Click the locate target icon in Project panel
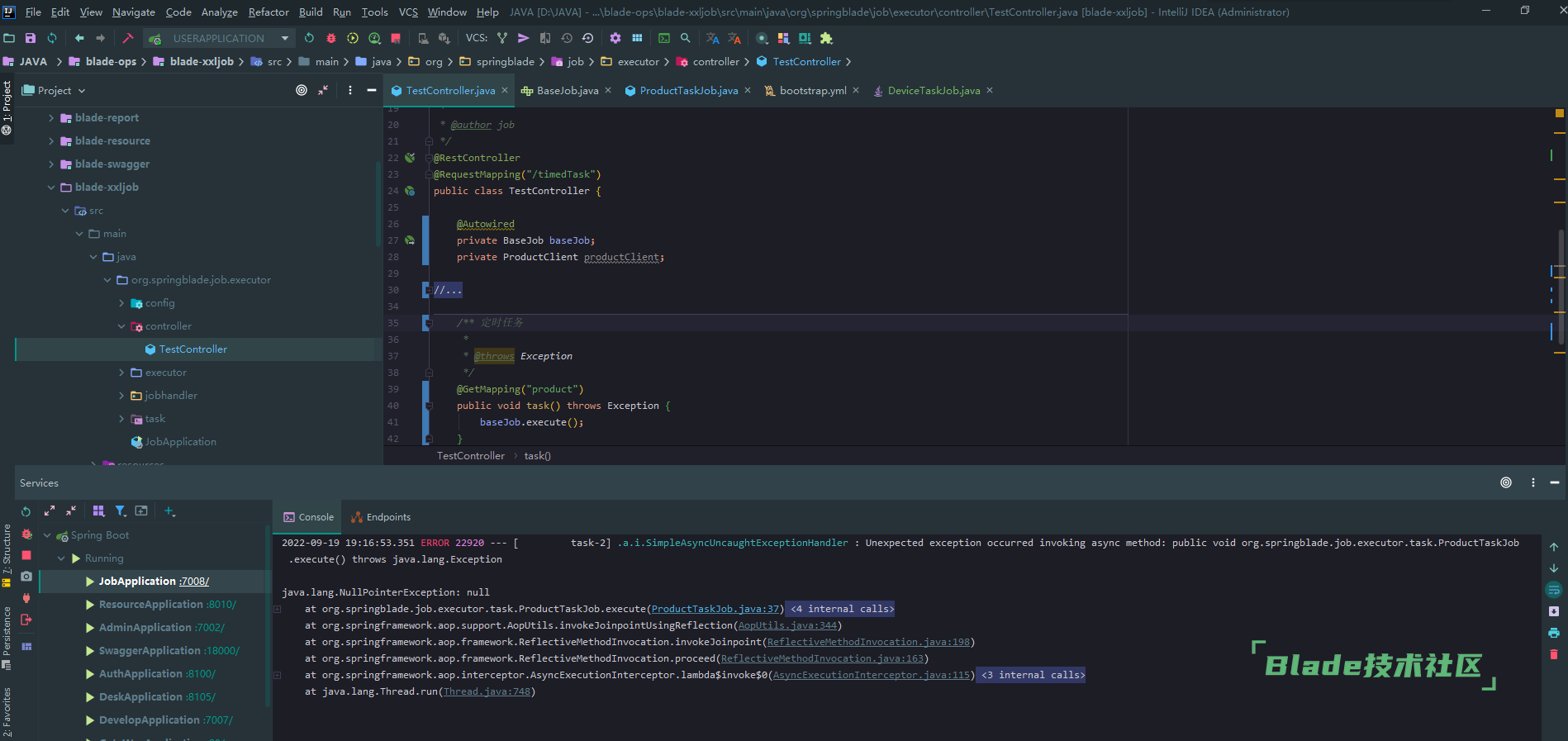 point(302,90)
